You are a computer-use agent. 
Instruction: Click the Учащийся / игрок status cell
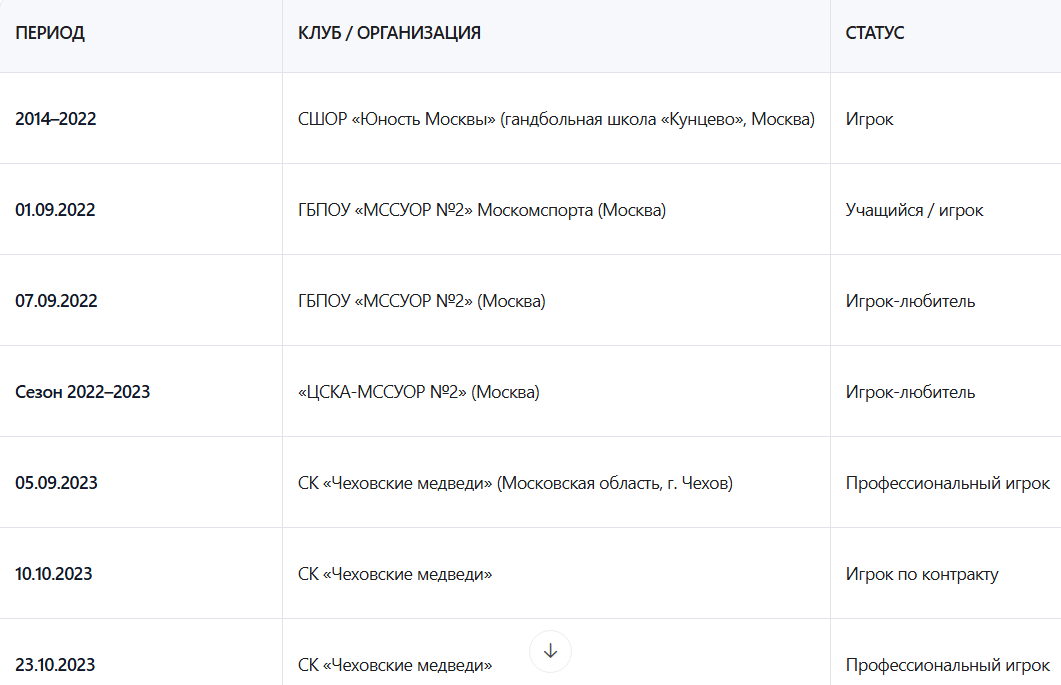click(x=914, y=210)
